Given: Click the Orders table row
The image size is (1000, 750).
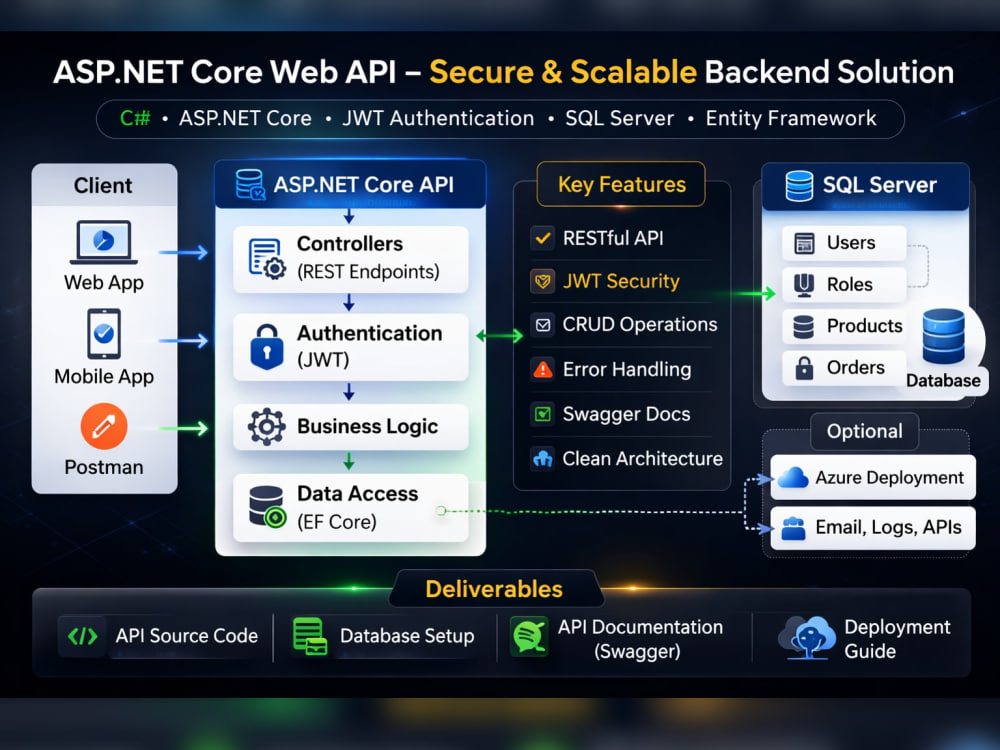Looking at the screenshot, I should (844, 368).
